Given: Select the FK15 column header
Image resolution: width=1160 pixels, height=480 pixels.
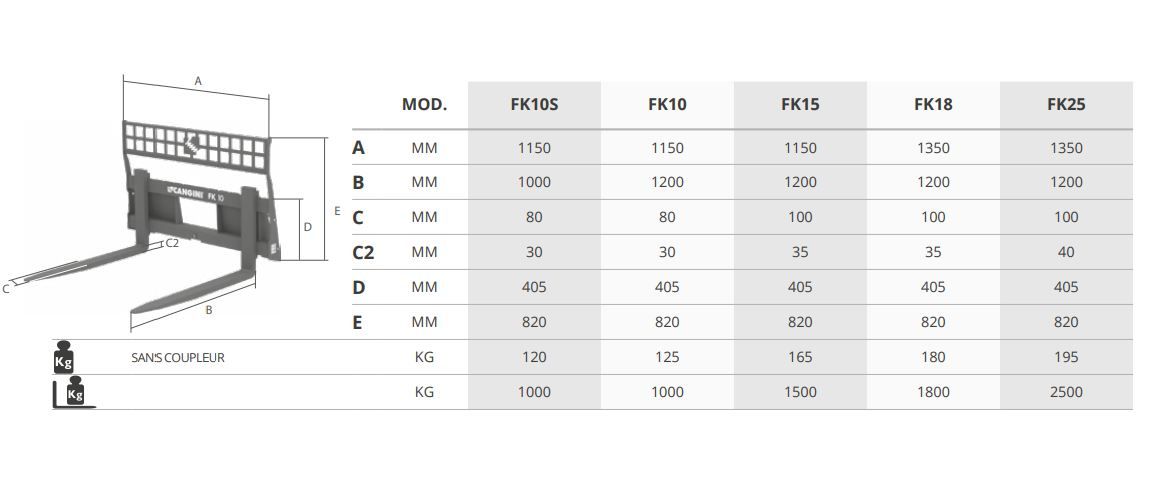Looking at the screenshot, I should (800, 104).
